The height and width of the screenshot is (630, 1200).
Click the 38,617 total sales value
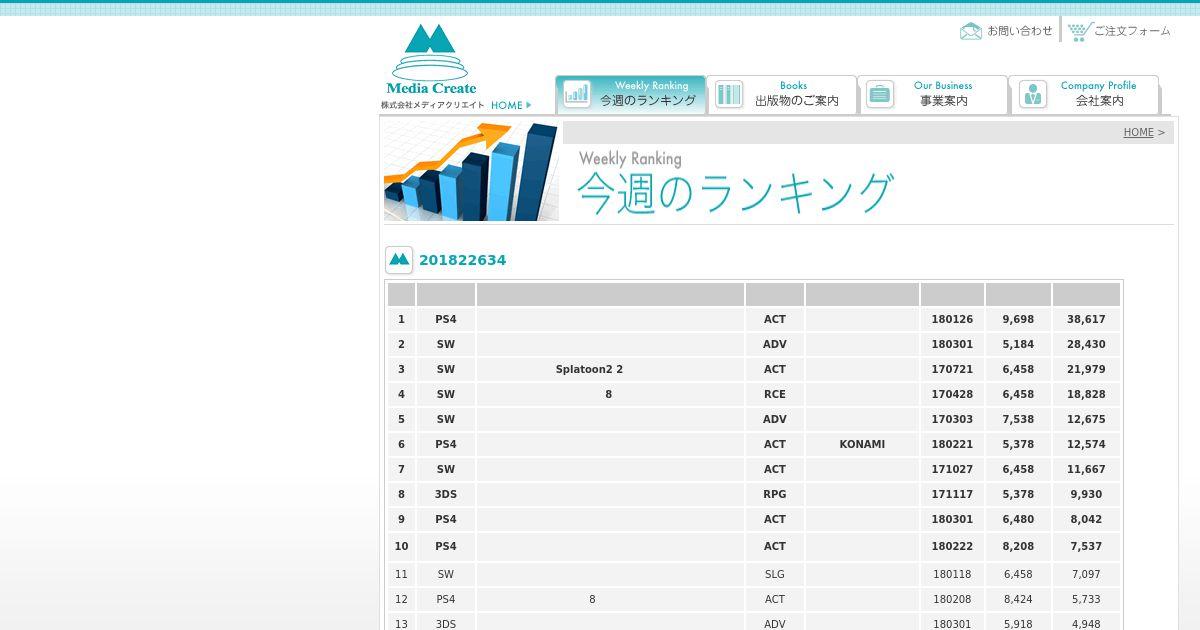coord(1086,319)
